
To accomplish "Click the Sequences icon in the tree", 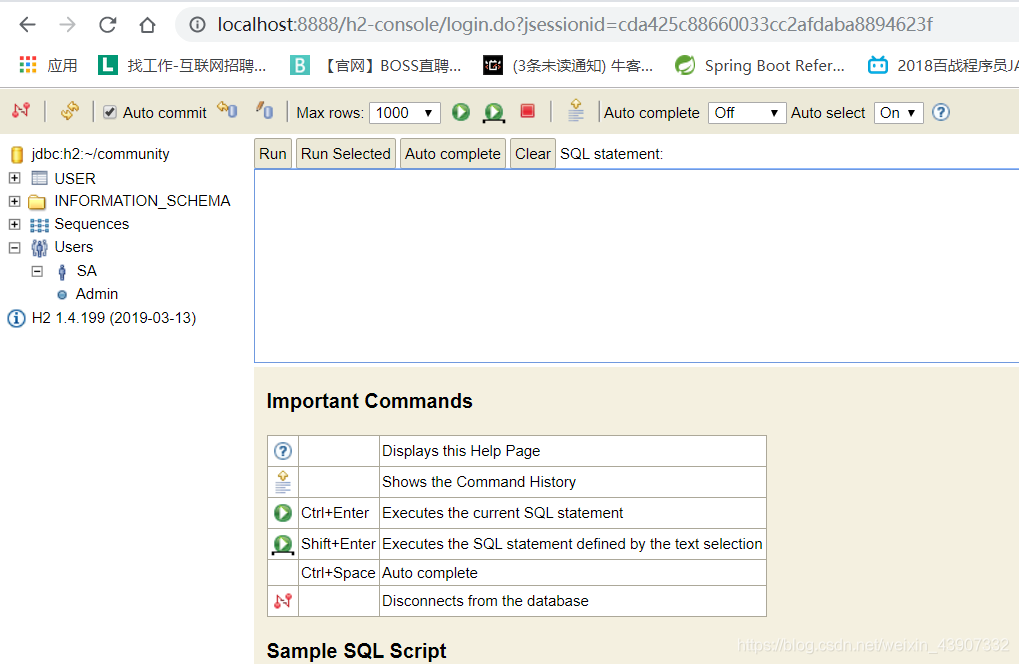I will [x=39, y=225].
